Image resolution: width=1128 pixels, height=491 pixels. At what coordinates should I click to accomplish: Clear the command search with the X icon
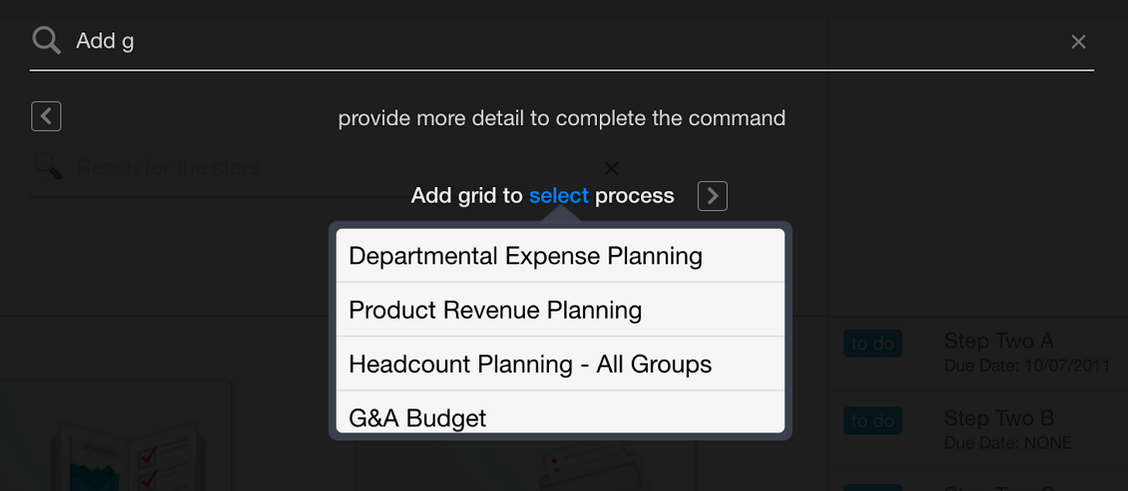click(1078, 42)
